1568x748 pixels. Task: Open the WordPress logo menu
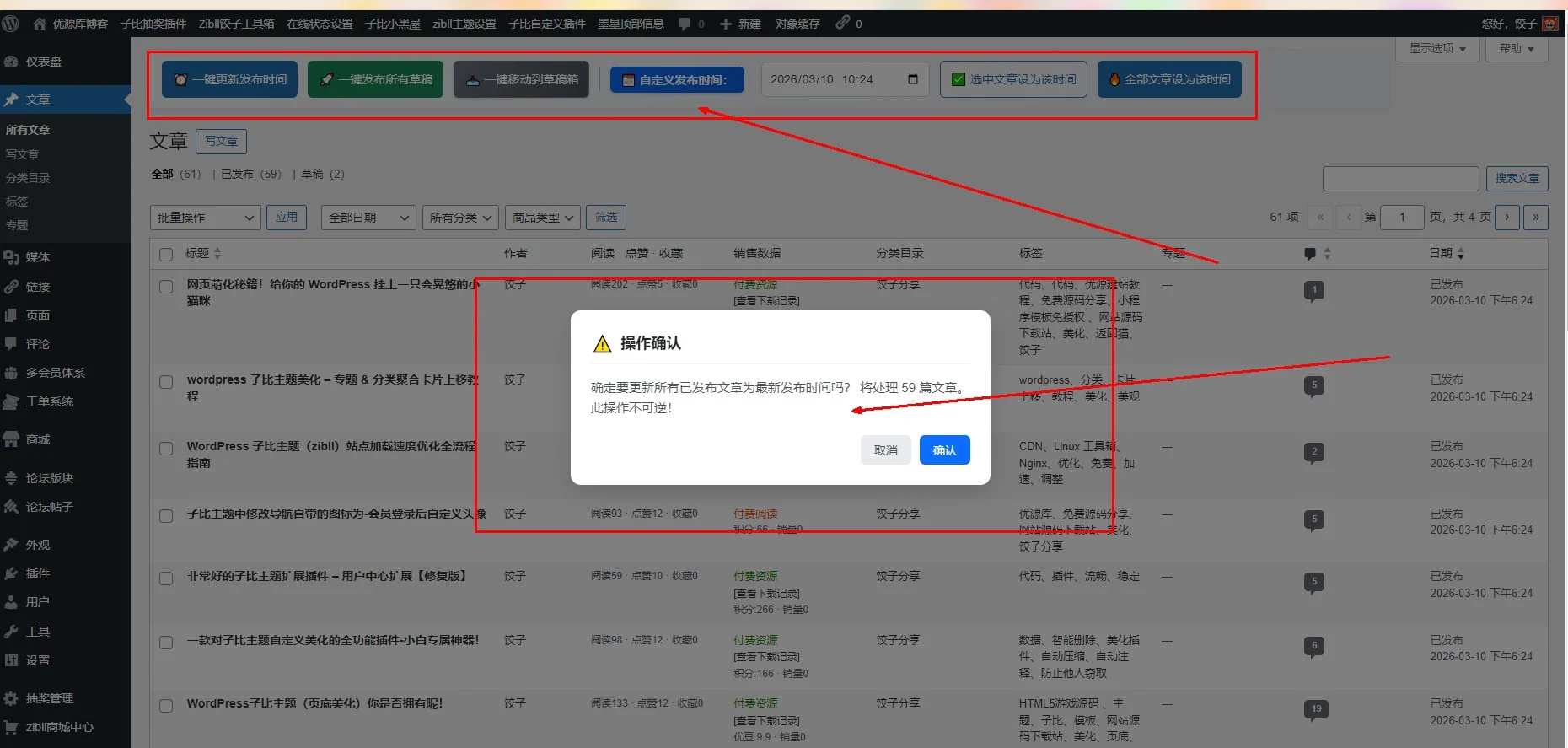[11, 24]
